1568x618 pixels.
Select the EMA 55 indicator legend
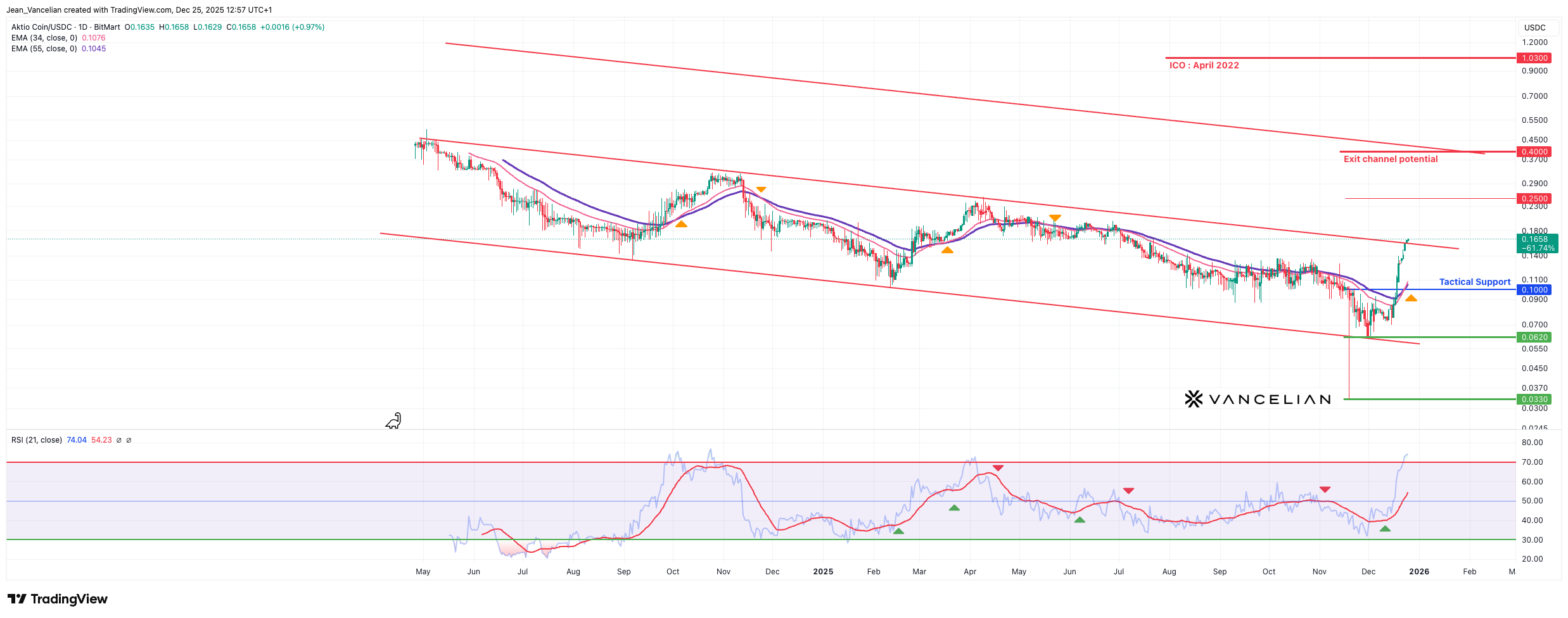[x=44, y=49]
